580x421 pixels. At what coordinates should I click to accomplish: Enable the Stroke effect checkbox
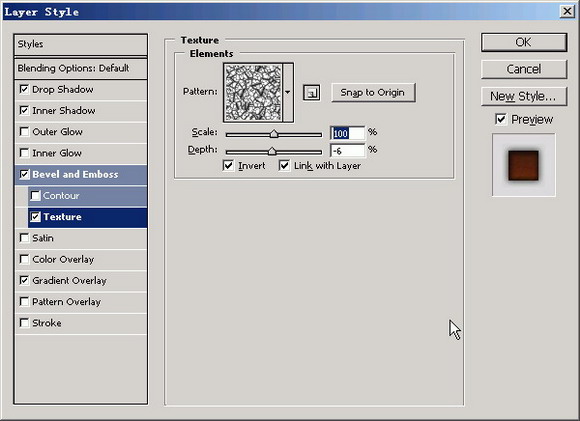[24, 323]
